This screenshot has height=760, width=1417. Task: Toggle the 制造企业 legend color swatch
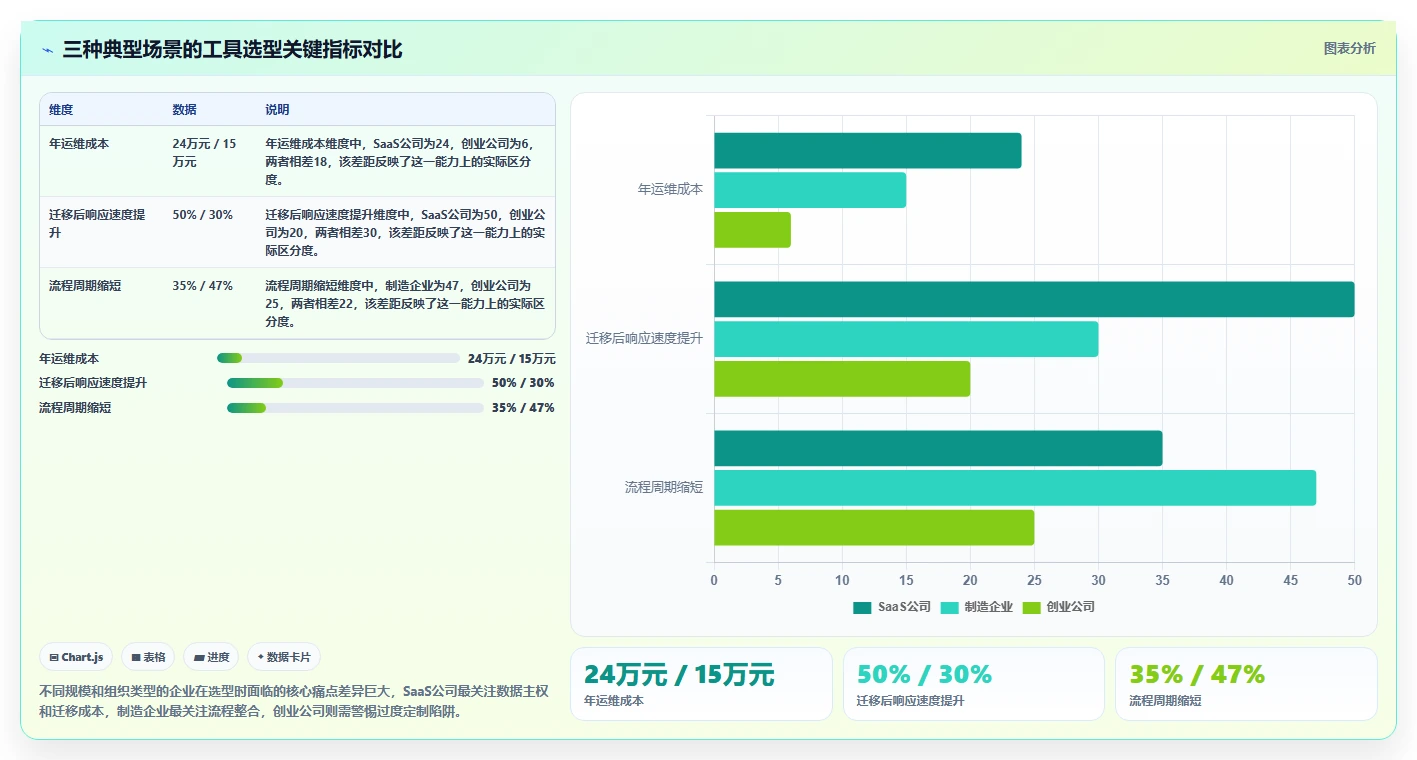click(x=949, y=607)
